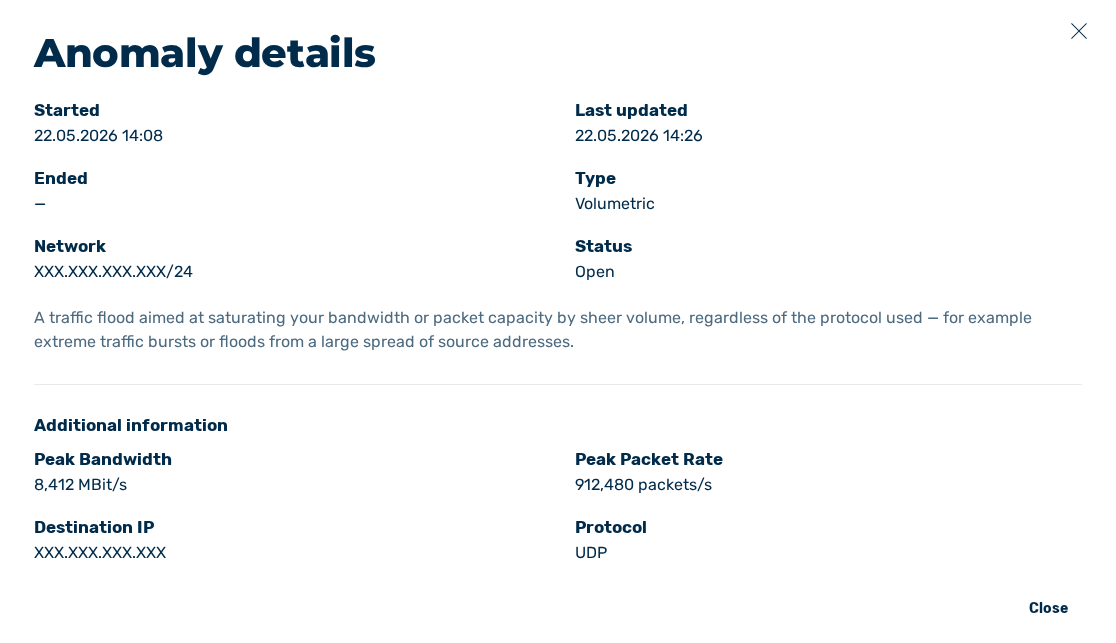Click the Status field label
Viewport: 1116px width, 643px height.
click(603, 246)
